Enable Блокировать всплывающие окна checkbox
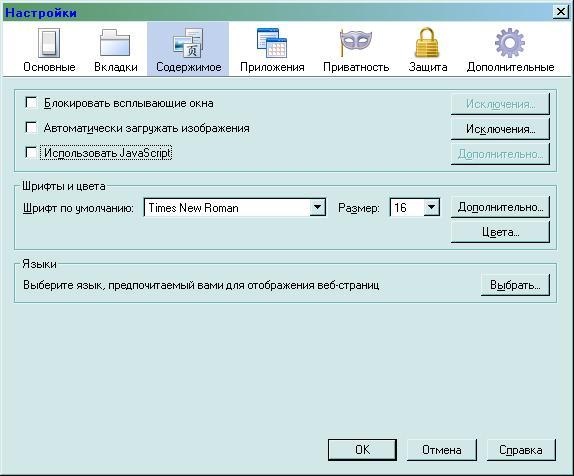Screen dimensions: 574x476 [31, 103]
